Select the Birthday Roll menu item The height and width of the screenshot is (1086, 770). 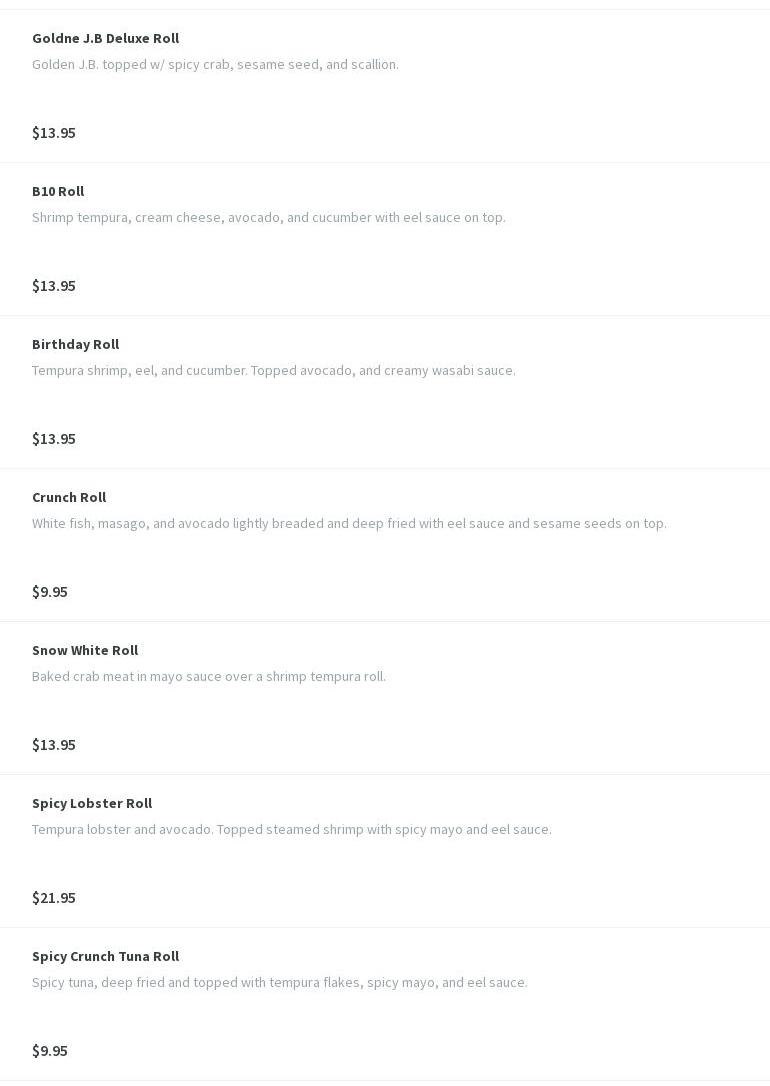[75, 344]
